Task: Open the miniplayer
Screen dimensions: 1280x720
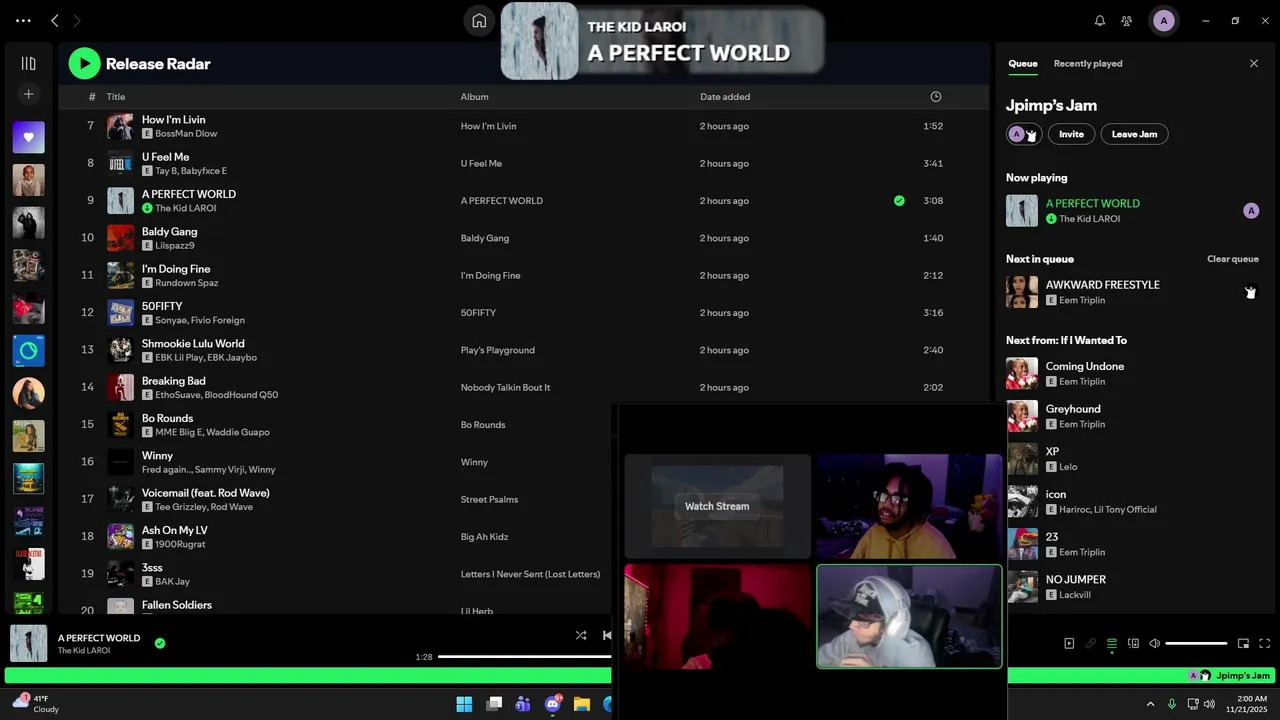Action: 1243,644
